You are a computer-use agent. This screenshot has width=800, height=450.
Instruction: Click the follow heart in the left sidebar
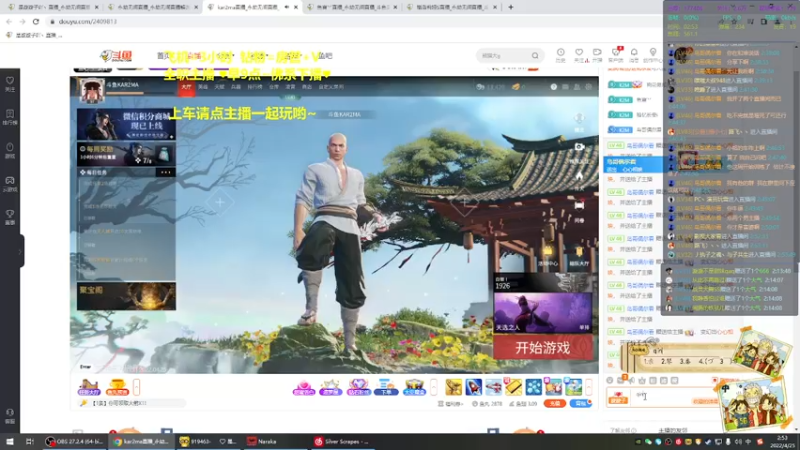point(10,84)
